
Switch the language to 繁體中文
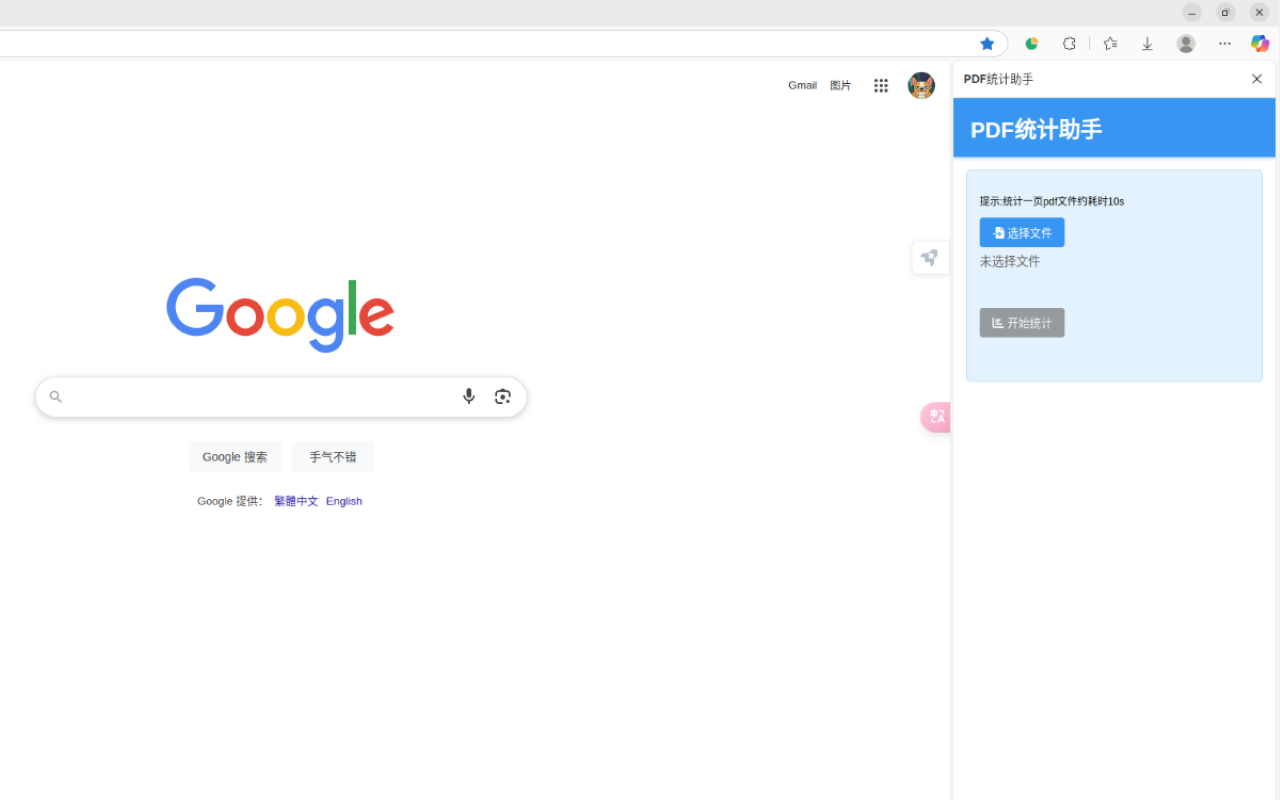(x=296, y=501)
